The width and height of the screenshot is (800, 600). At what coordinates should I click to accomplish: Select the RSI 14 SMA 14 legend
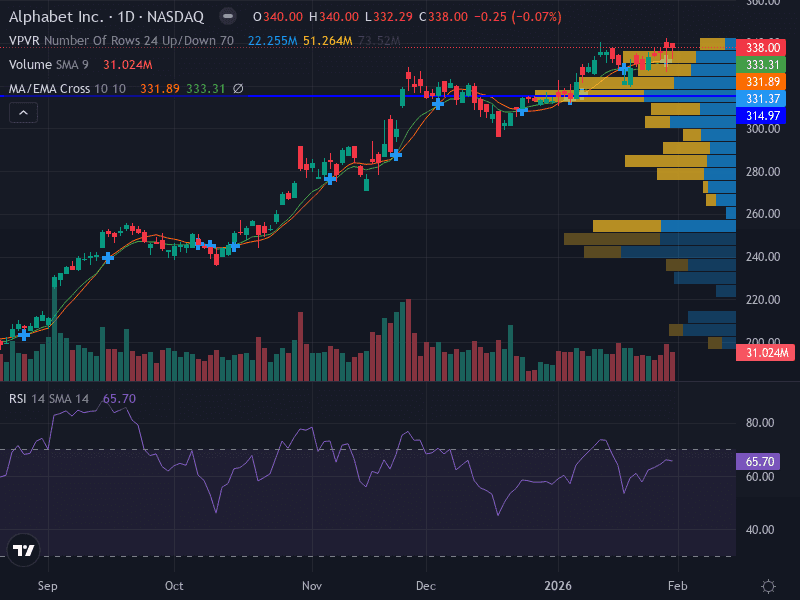click(49, 398)
